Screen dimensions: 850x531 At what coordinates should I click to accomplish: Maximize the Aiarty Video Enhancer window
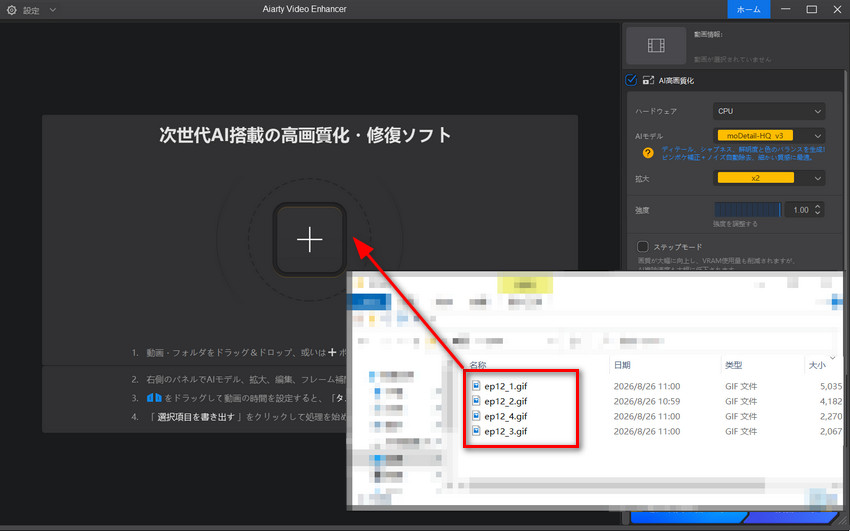pos(812,9)
